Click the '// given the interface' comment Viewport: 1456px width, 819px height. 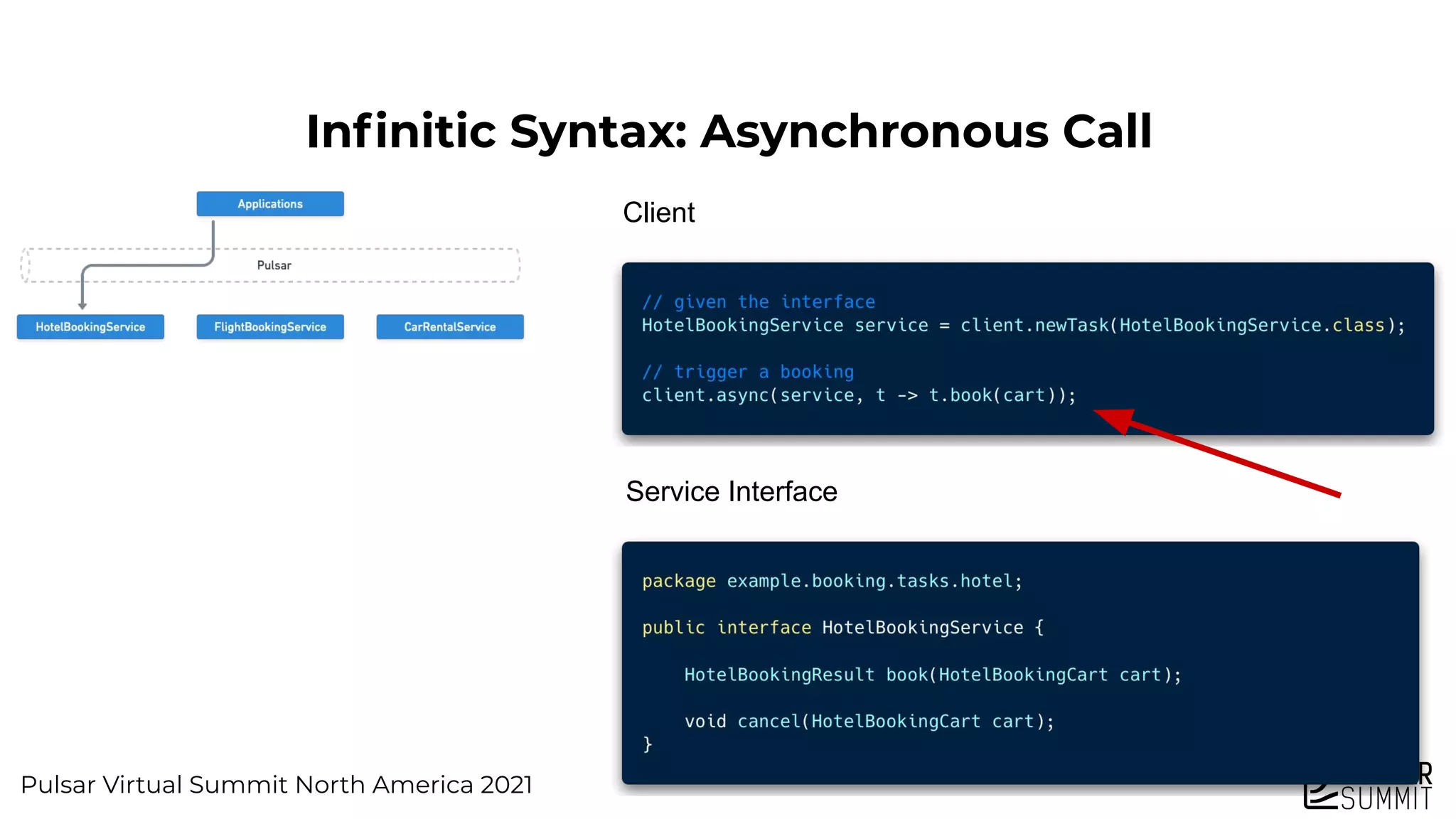pyautogui.click(x=759, y=302)
